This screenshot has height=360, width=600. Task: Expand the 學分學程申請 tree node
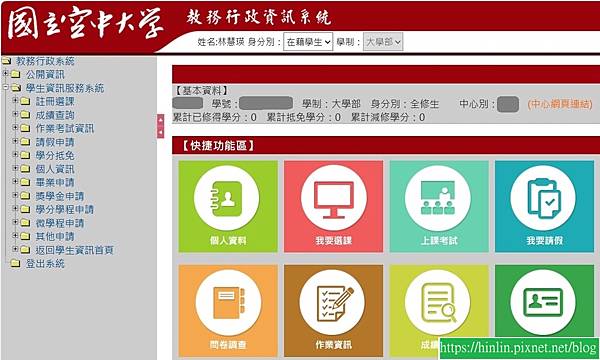[15, 209]
